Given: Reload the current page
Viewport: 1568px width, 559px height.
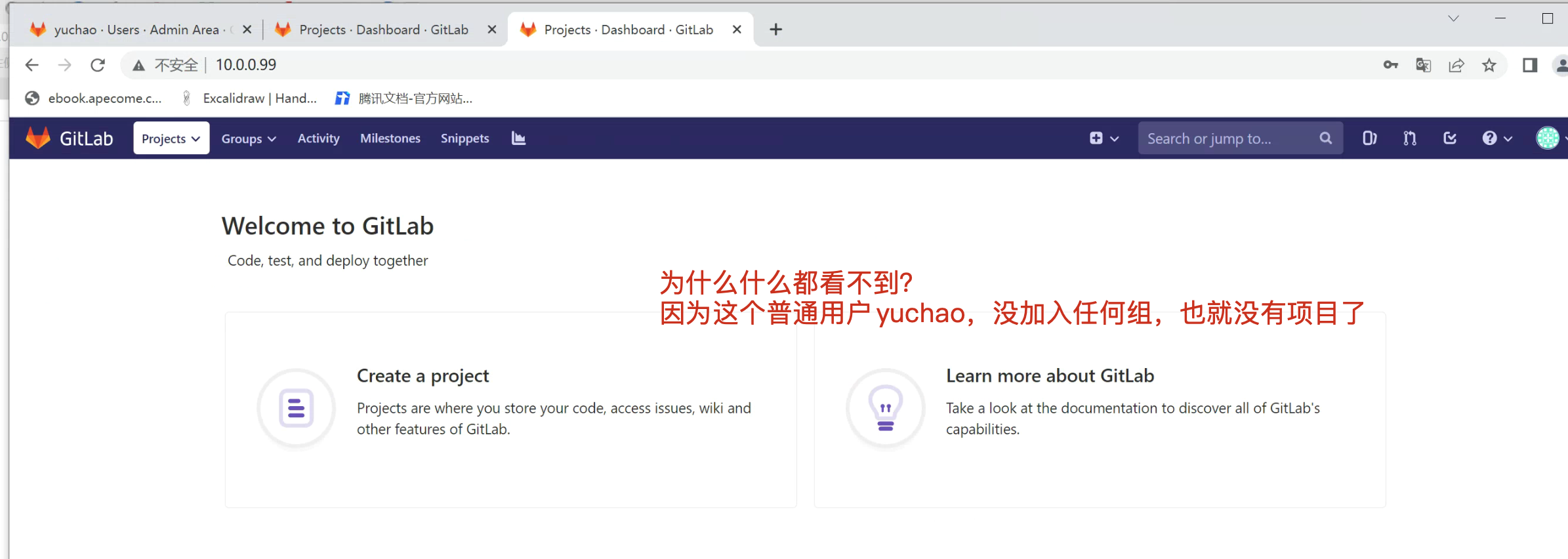Looking at the screenshot, I should point(98,65).
